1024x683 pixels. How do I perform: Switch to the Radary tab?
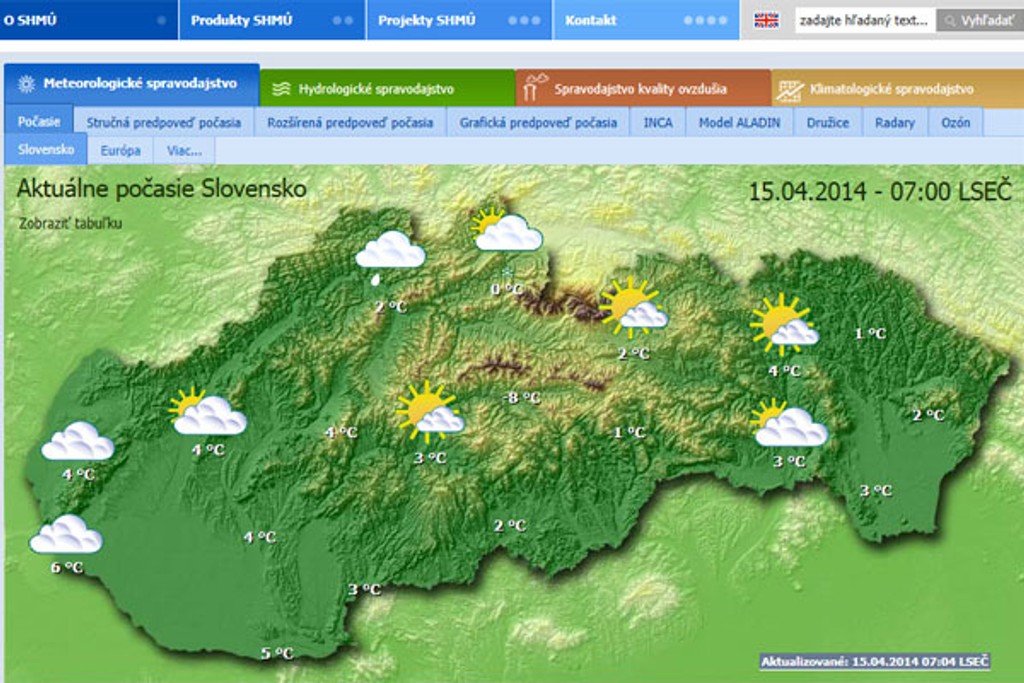point(894,123)
